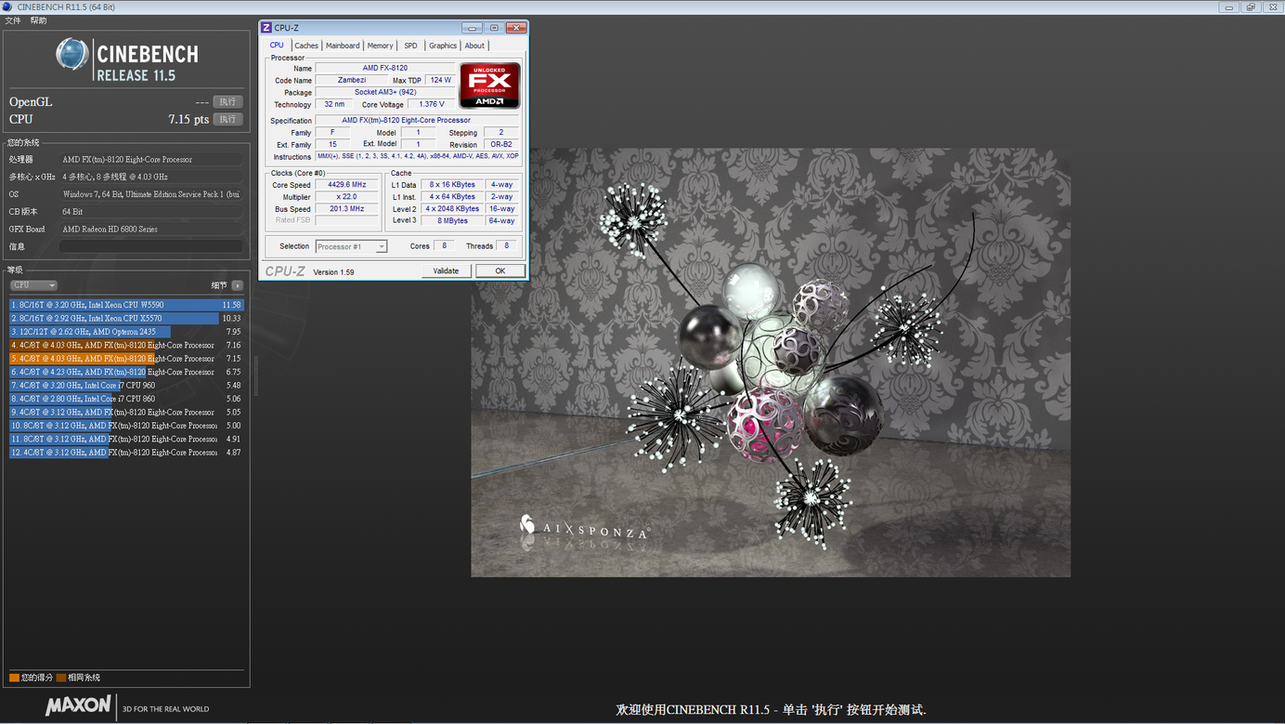Click the CPU-Z Name field AMD FX-8120
The height and width of the screenshot is (724, 1285).
coord(385,68)
